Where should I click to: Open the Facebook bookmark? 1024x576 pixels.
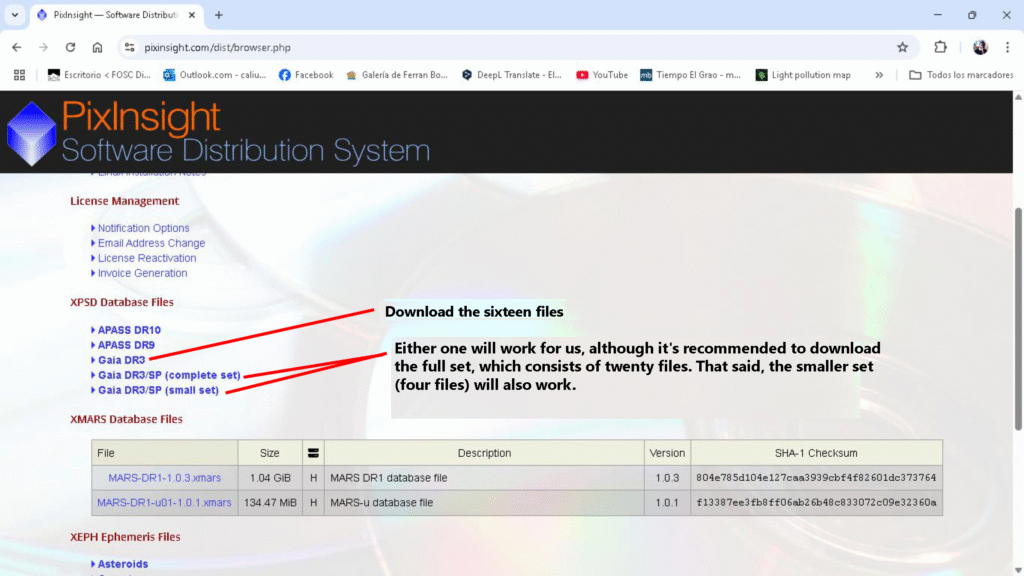click(306, 75)
